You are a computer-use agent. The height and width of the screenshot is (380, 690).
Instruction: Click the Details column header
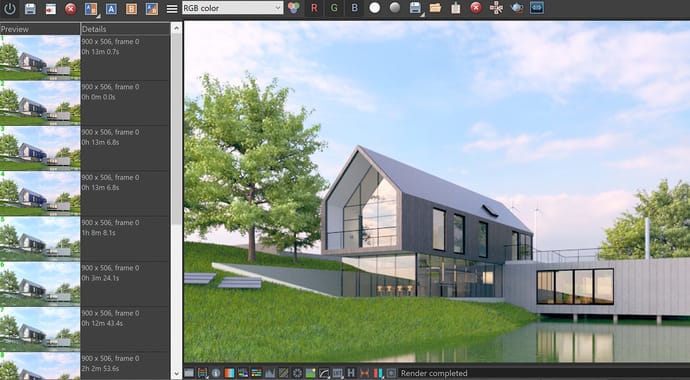coord(125,29)
